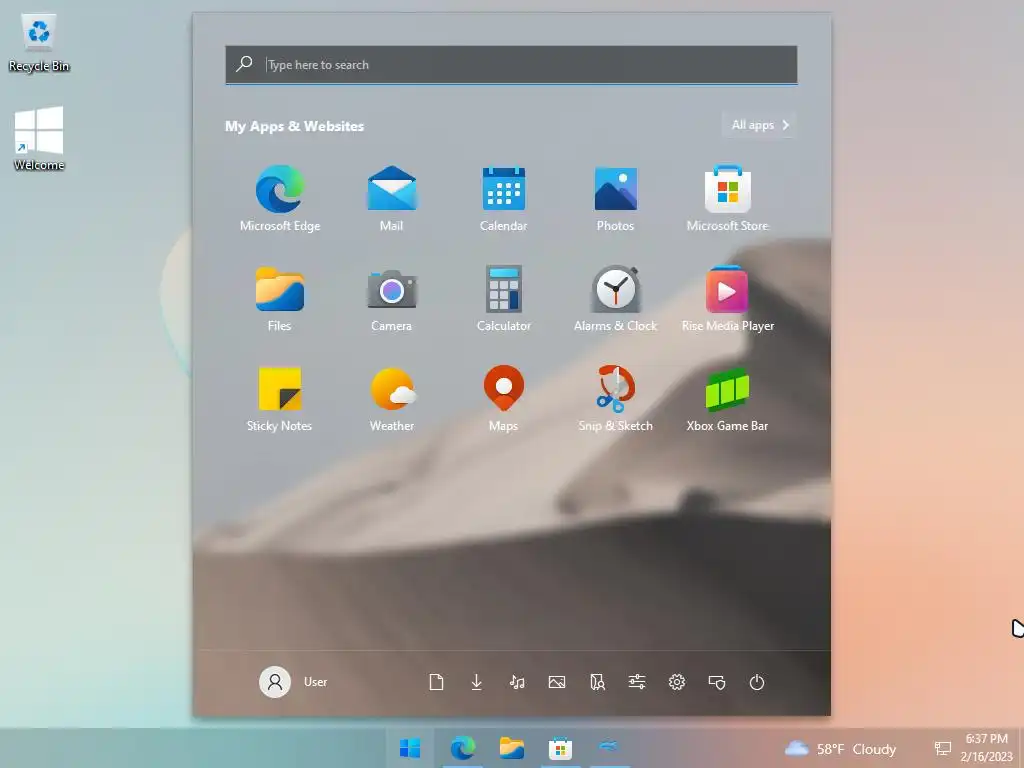Open Microsoft Store from the taskbar
Viewport: 1024px width, 768px height.
click(x=560, y=748)
